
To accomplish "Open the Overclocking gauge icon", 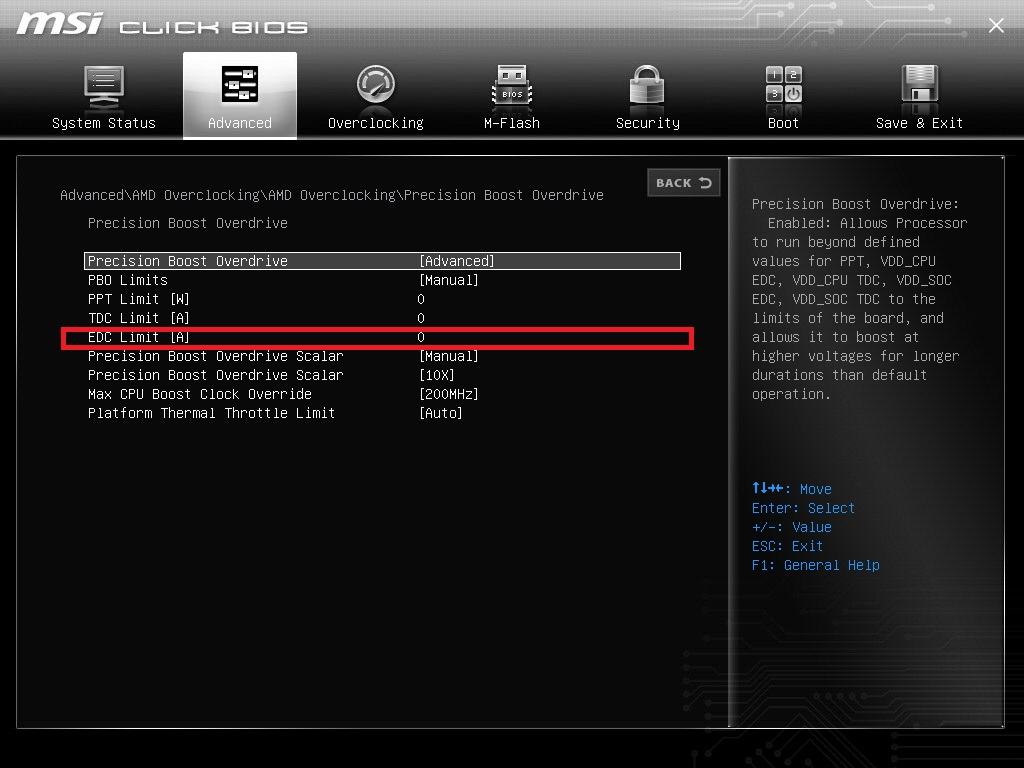I will (376, 84).
